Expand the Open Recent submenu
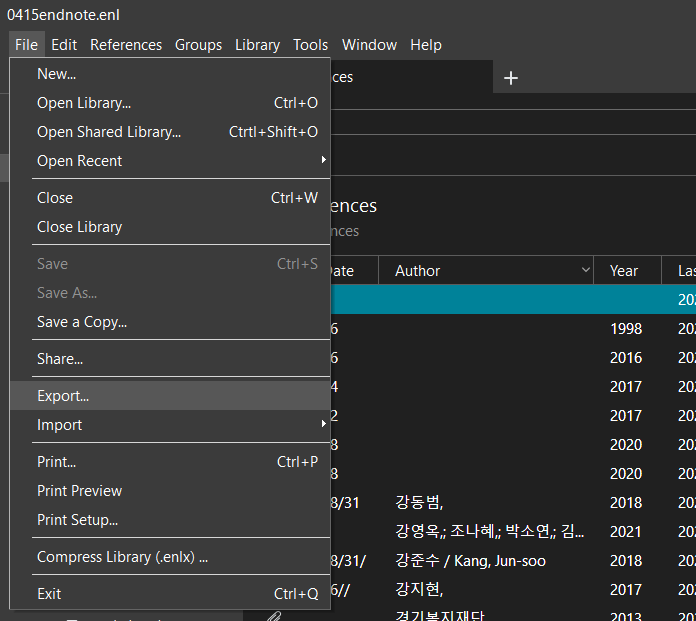The height and width of the screenshot is (621, 696). (x=170, y=161)
